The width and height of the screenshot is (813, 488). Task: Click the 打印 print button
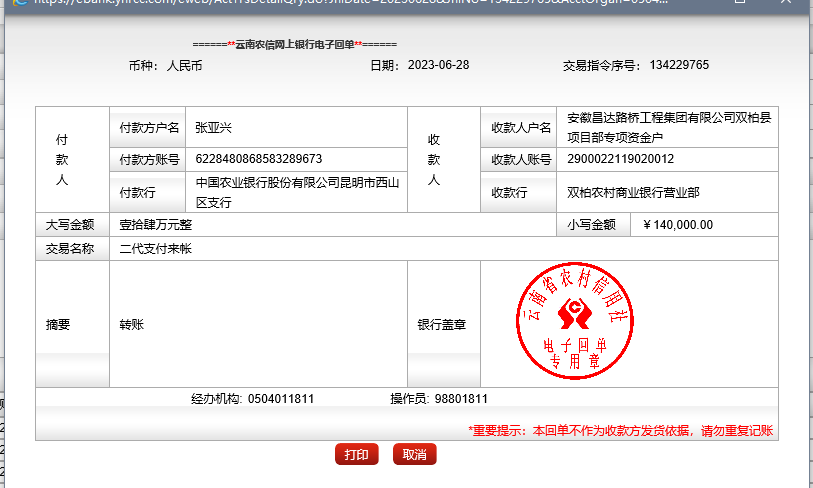(356, 454)
